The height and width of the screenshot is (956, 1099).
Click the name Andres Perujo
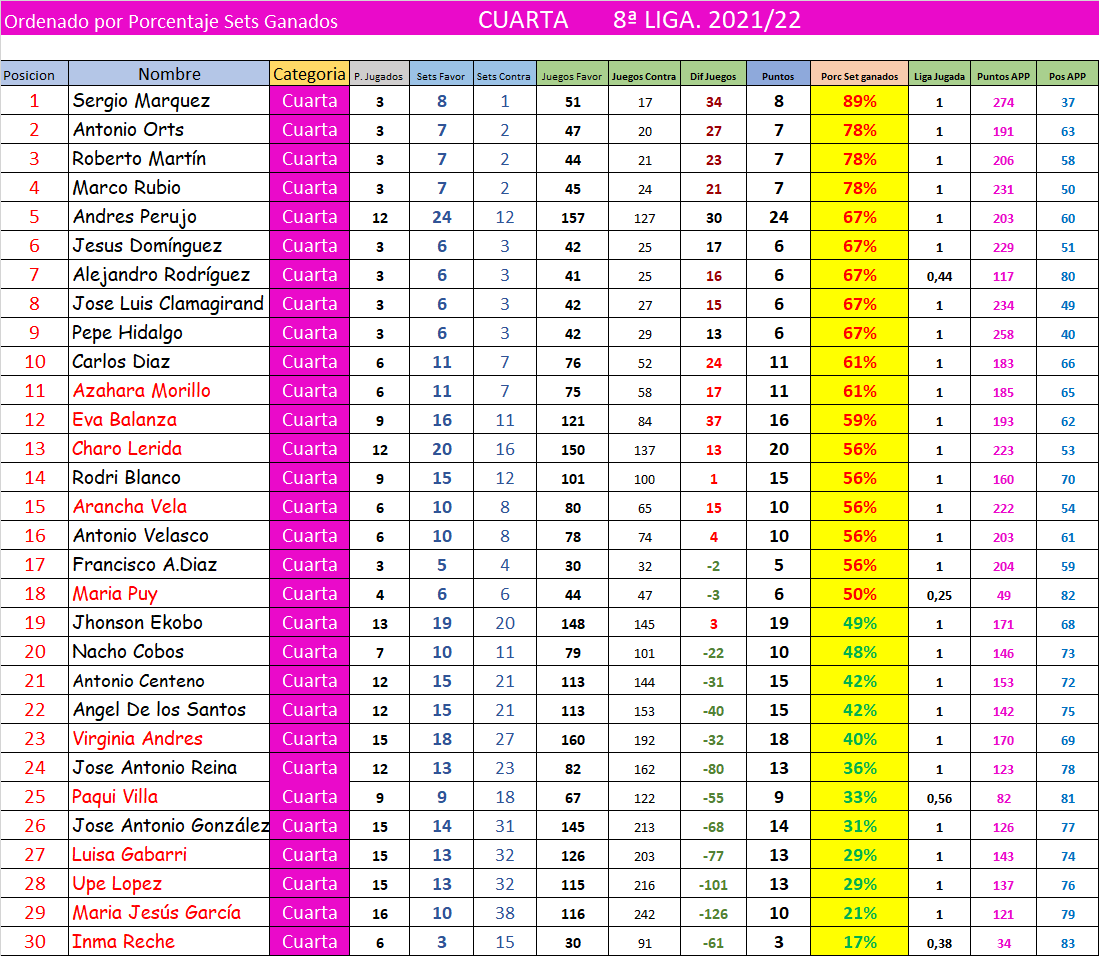135,217
